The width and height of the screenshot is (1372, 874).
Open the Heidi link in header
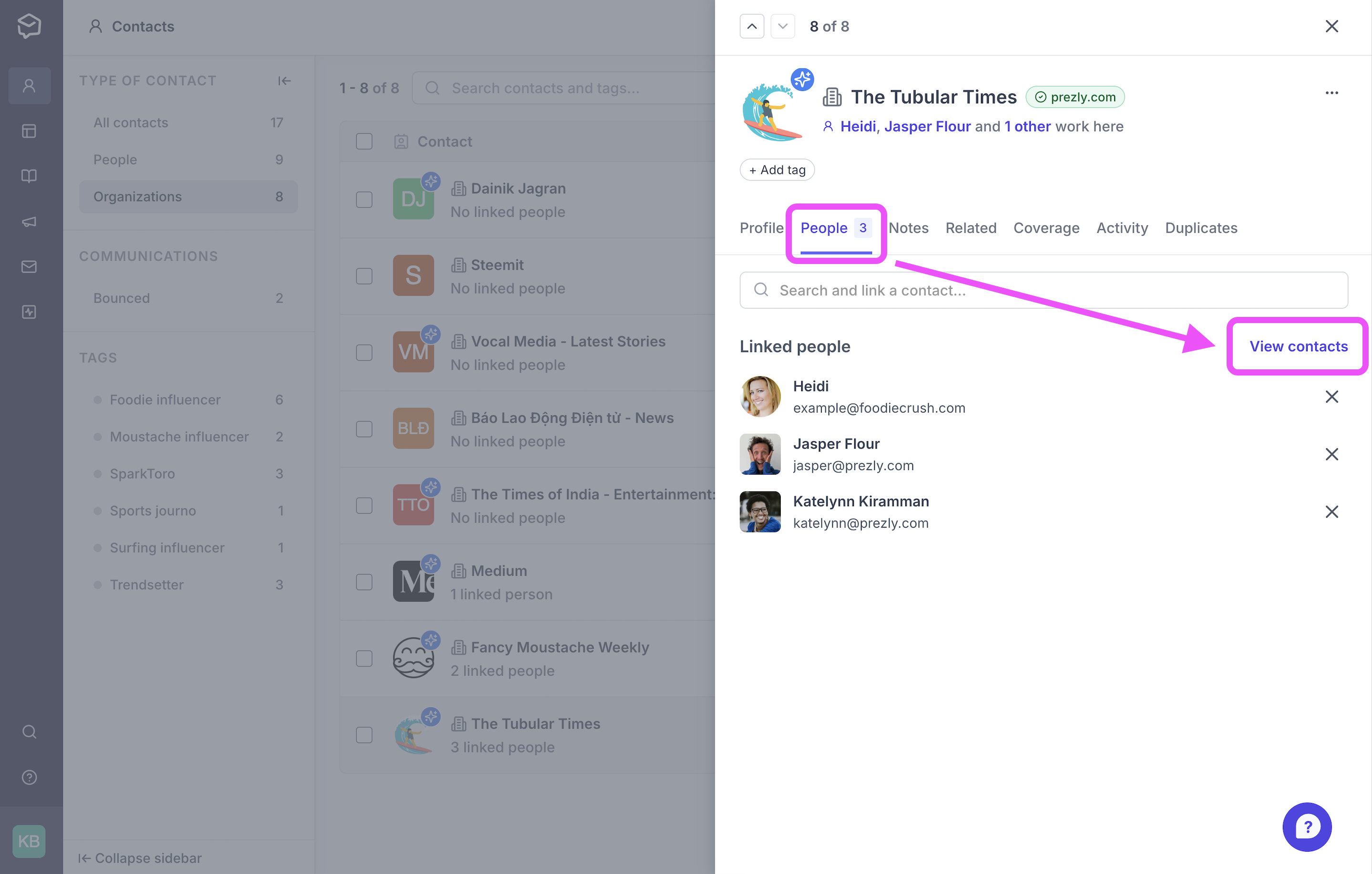[858, 126]
